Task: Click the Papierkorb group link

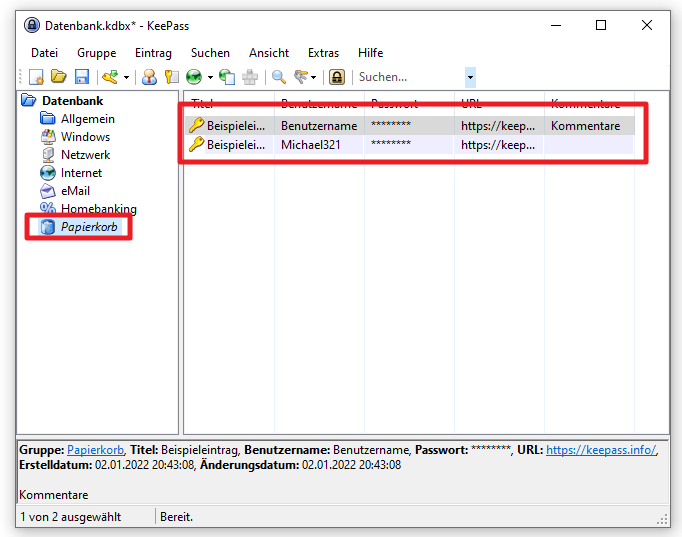Action: [95, 450]
